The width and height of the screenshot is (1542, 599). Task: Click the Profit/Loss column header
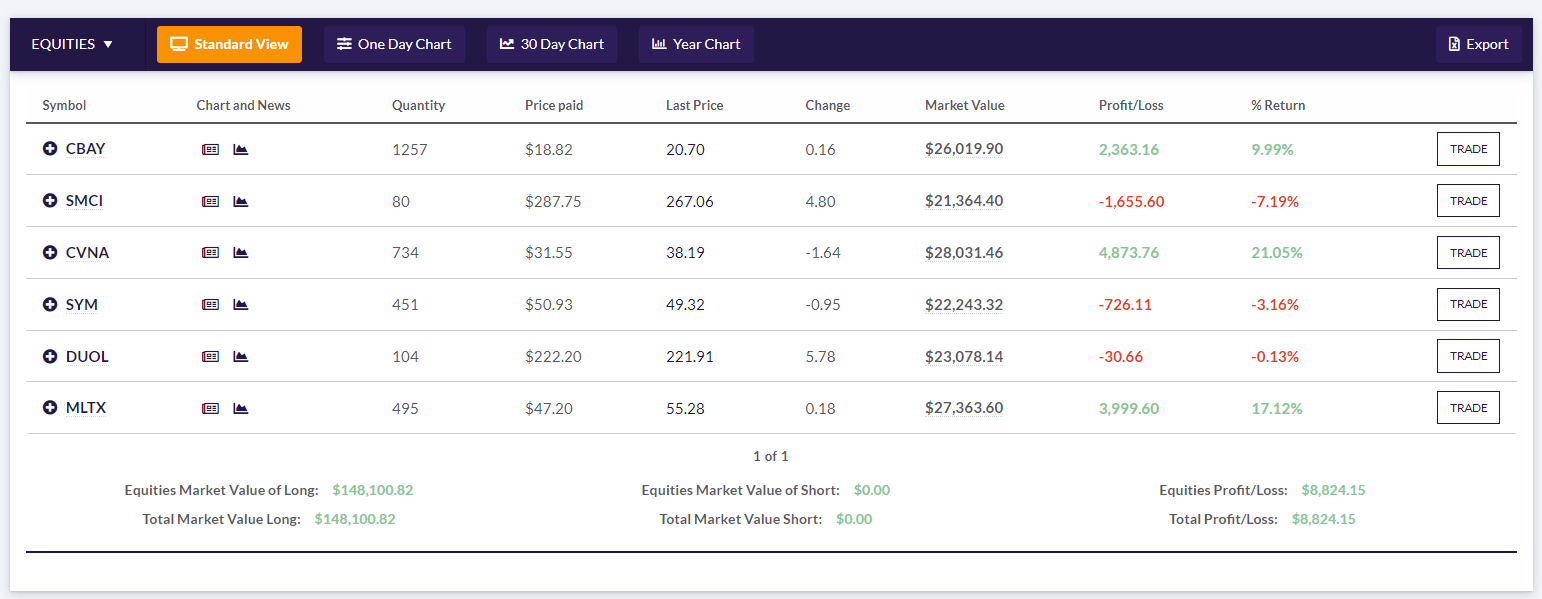point(1131,105)
